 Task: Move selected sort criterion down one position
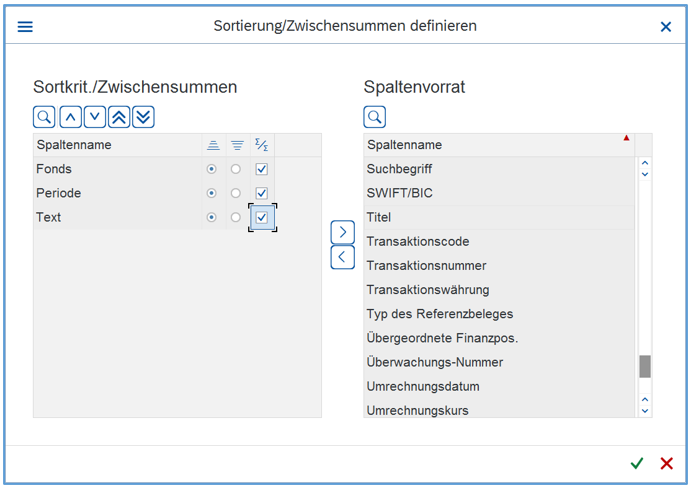(x=94, y=117)
